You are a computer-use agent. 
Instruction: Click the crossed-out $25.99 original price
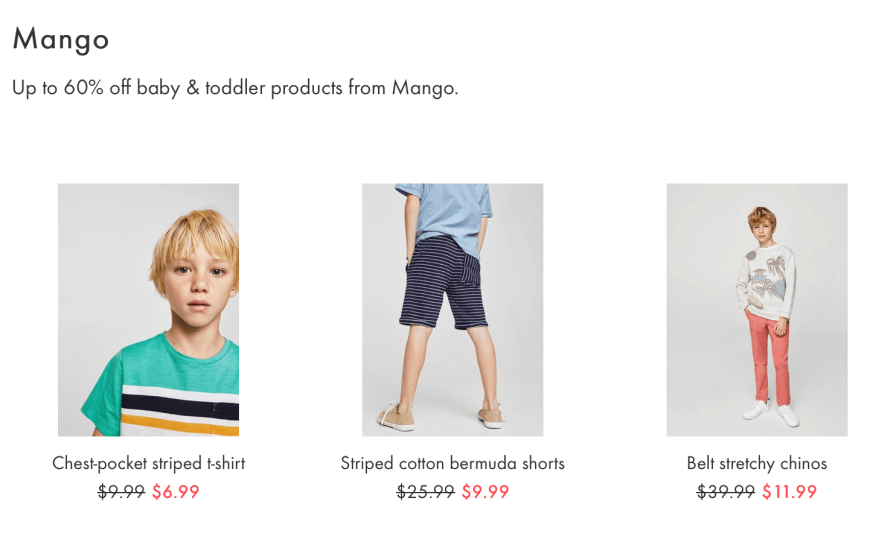(x=426, y=492)
